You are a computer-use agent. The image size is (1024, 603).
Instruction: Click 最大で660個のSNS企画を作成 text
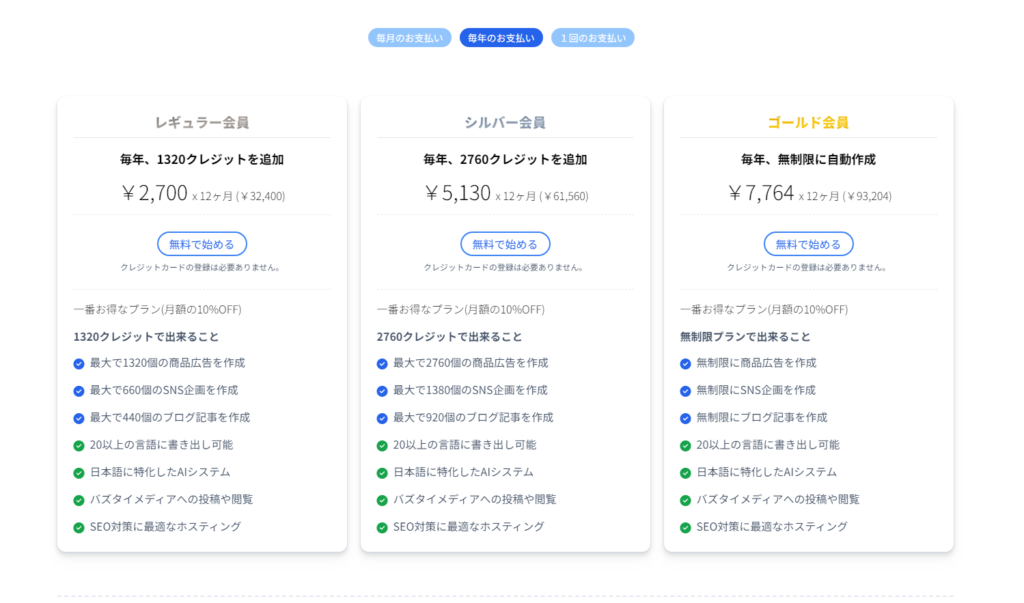164,390
